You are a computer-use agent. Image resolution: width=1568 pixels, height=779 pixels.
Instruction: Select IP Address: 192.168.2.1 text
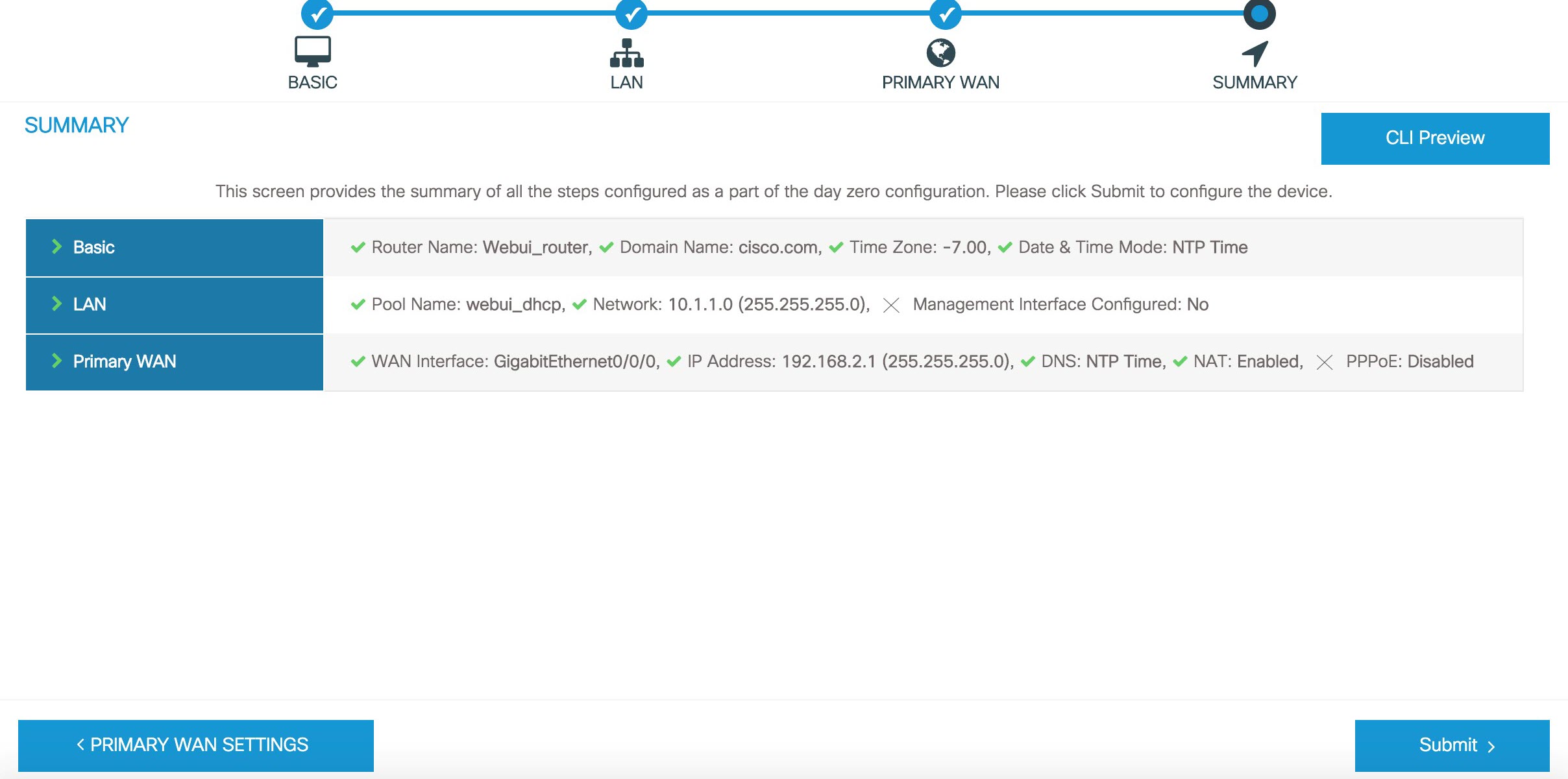click(x=781, y=361)
